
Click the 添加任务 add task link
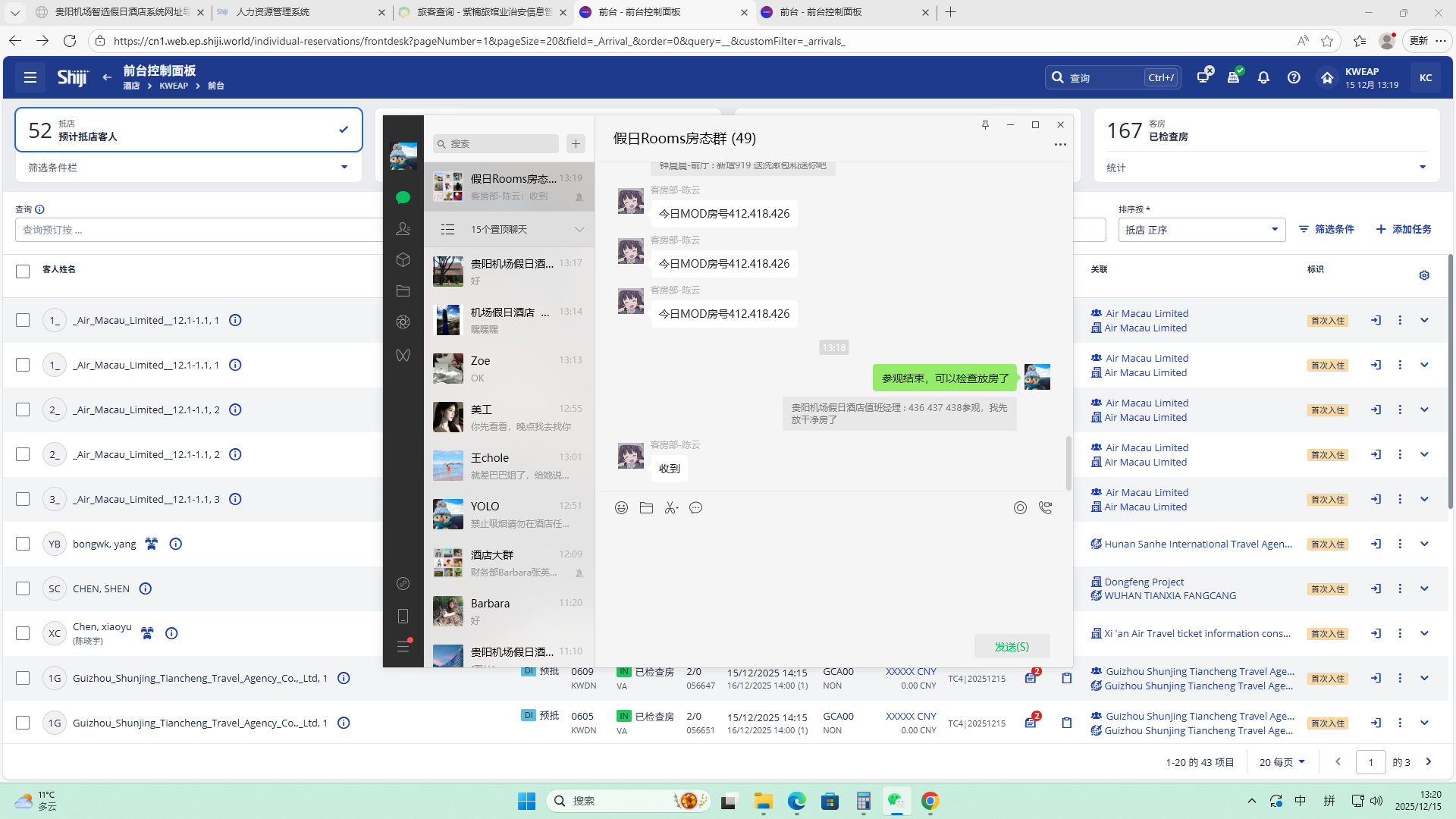(1404, 229)
